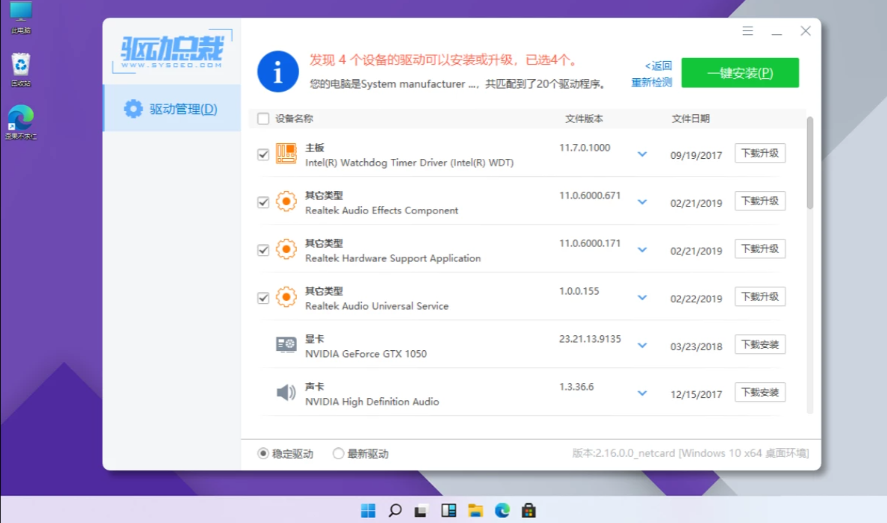This screenshot has width=887, height=523.
Task: Expand version dropdown for NVIDIA High Definition Audio
Action: [x=642, y=393]
